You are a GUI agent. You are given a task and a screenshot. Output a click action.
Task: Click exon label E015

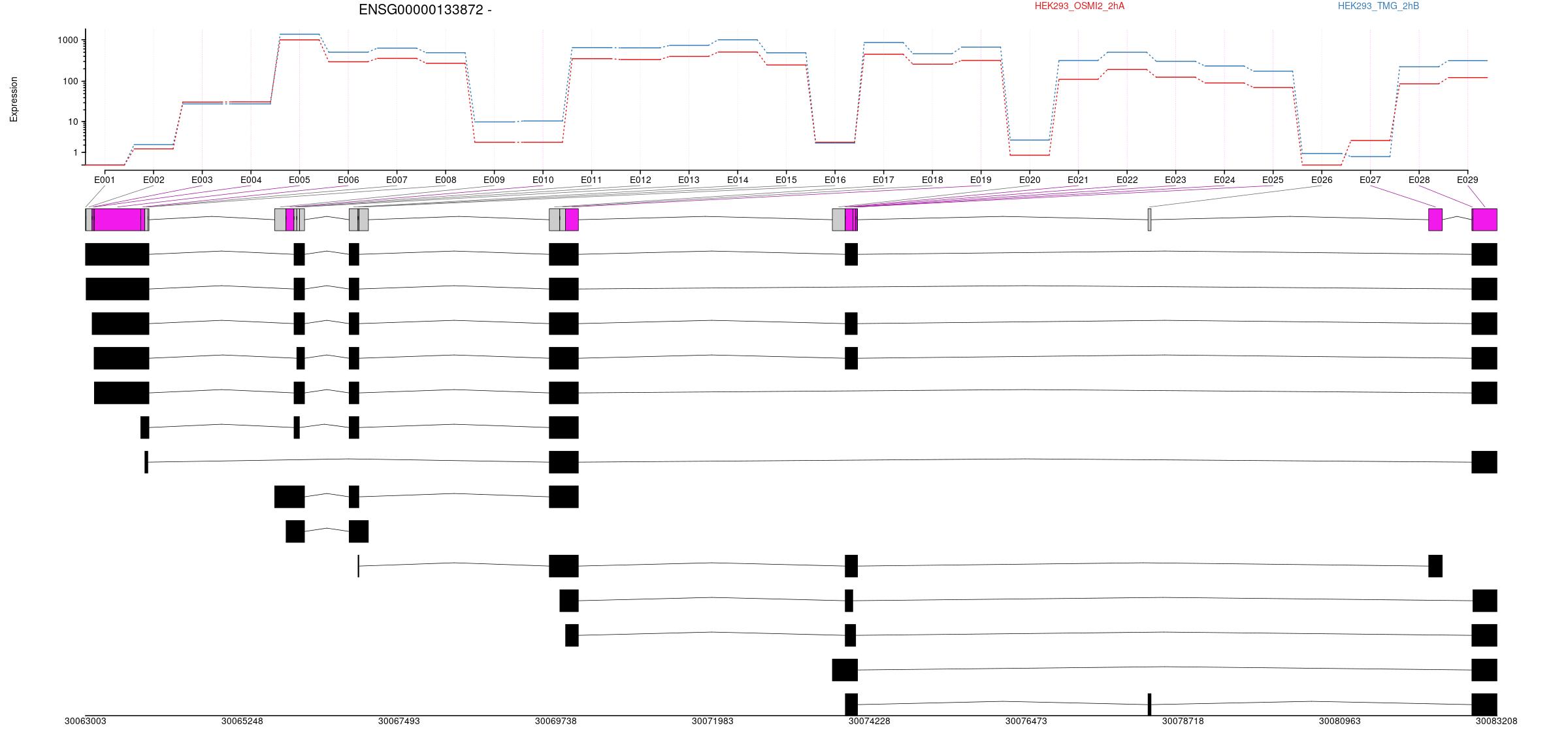[x=786, y=180]
